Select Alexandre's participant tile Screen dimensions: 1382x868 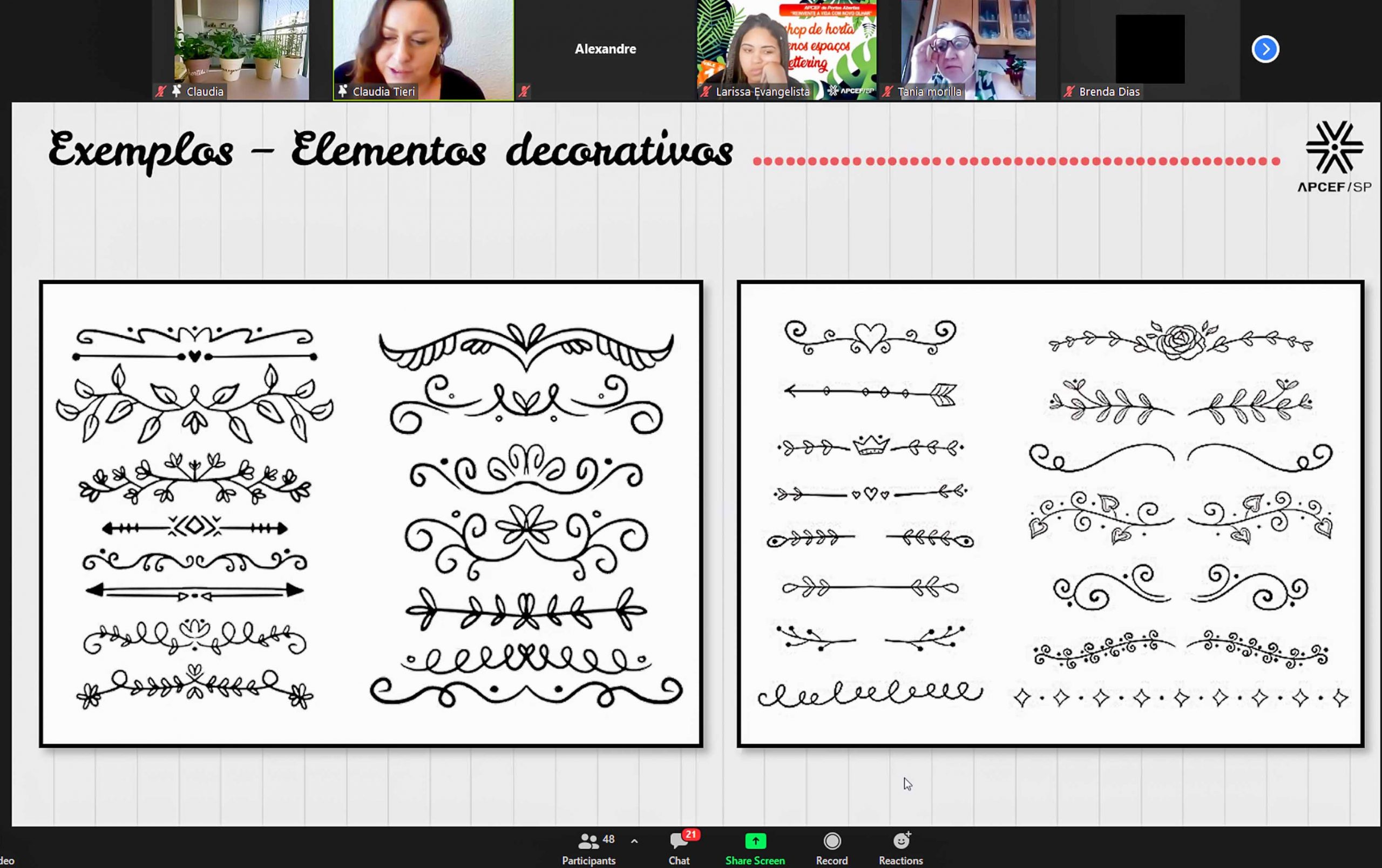click(x=605, y=49)
